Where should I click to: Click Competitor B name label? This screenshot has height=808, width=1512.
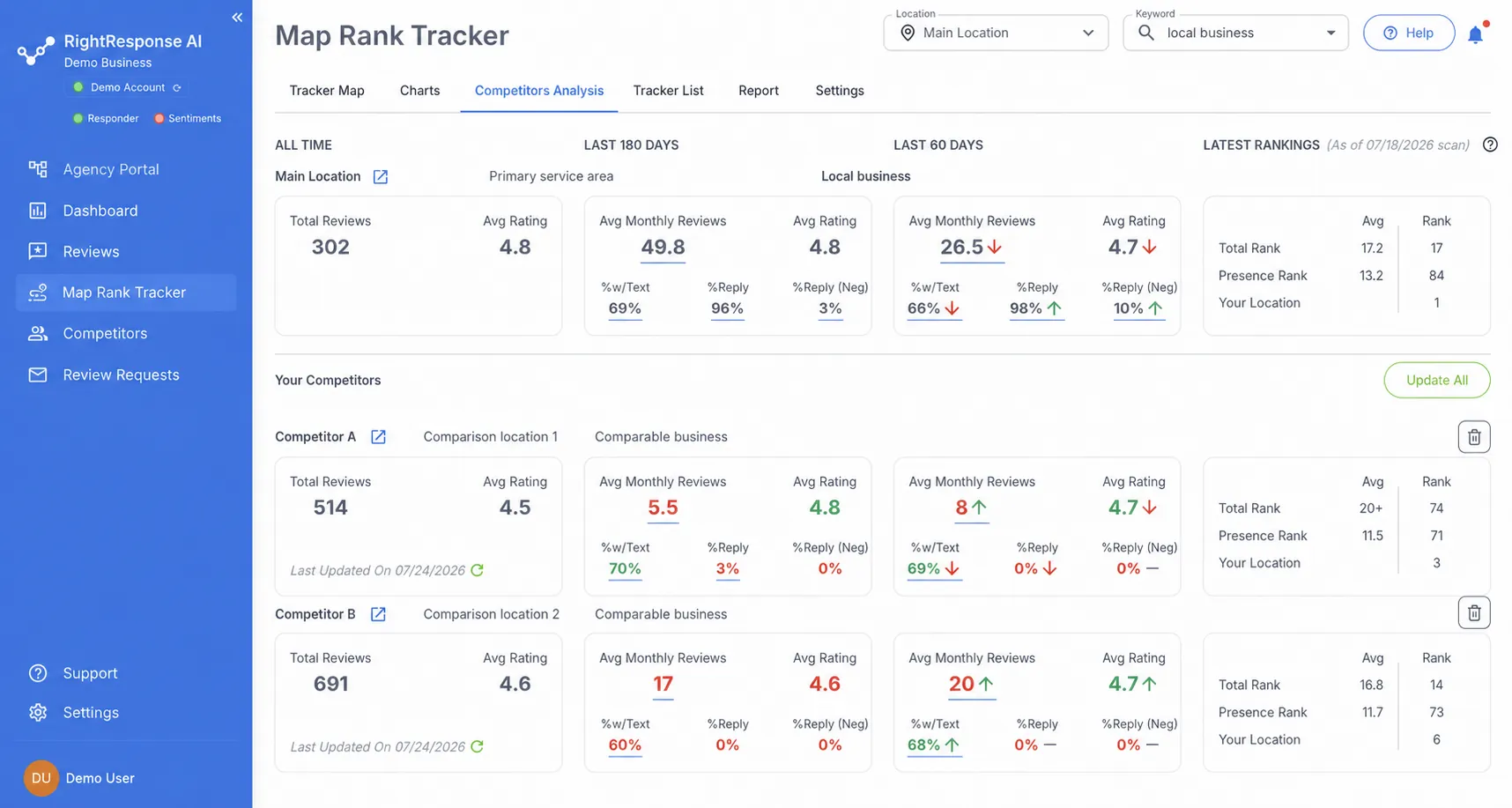(315, 614)
